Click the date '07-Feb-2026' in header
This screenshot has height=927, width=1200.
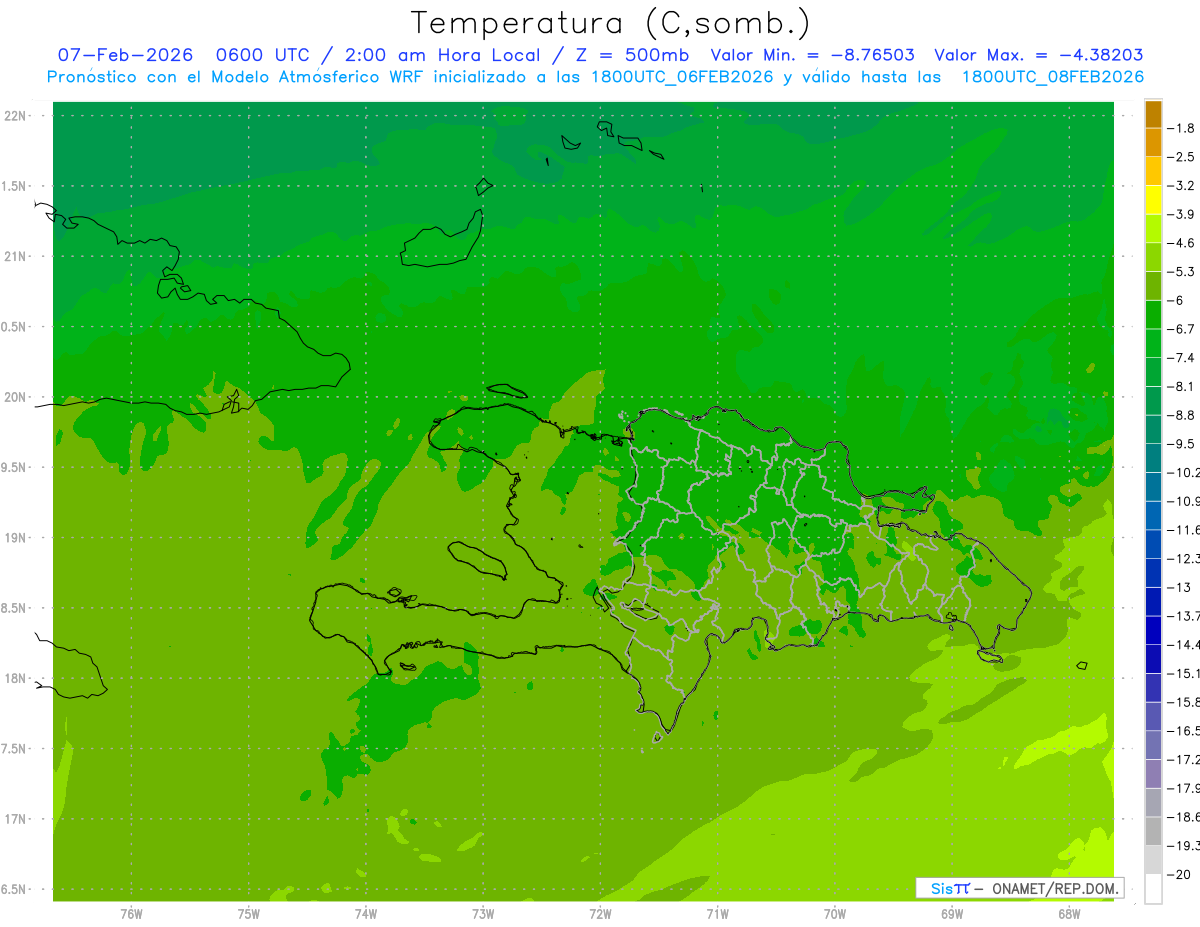125,55
